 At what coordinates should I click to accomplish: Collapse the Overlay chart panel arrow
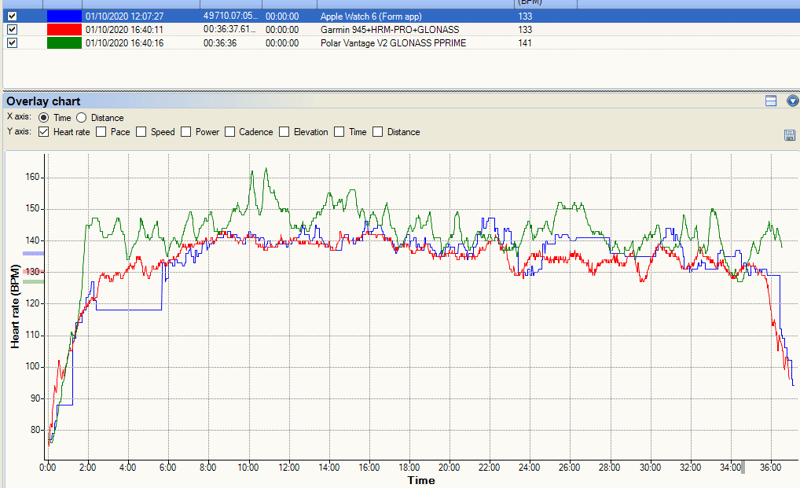point(792,101)
